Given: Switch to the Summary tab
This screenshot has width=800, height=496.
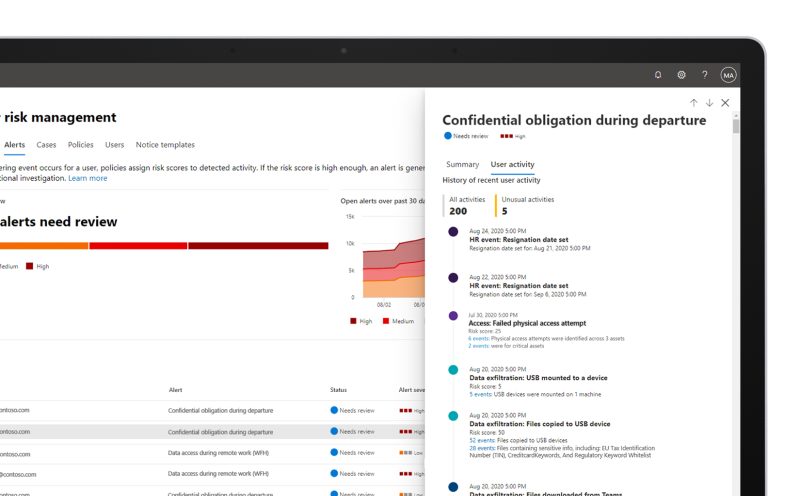Looking at the screenshot, I should [462, 164].
